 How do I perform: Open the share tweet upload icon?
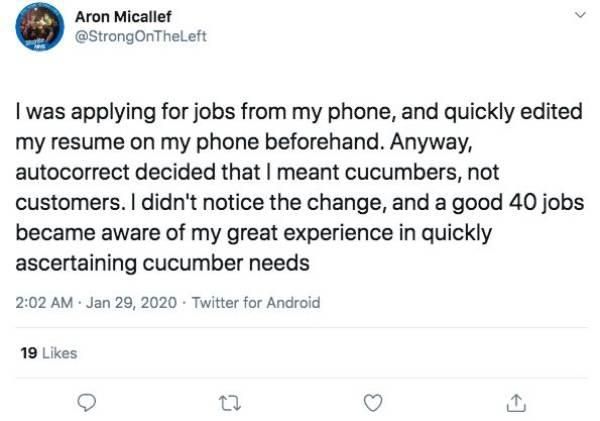516,403
